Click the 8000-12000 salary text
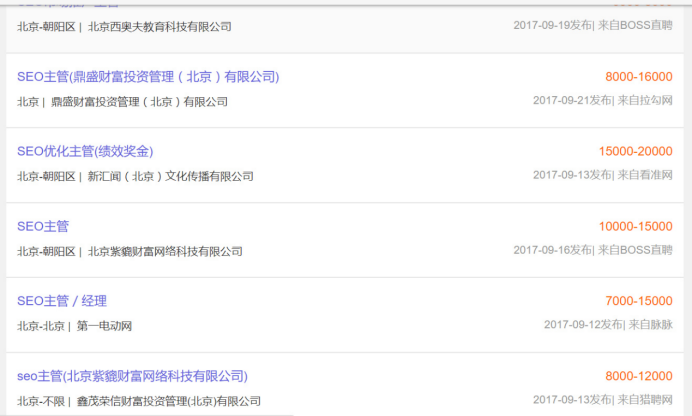This screenshot has width=692, height=416. coord(639,376)
